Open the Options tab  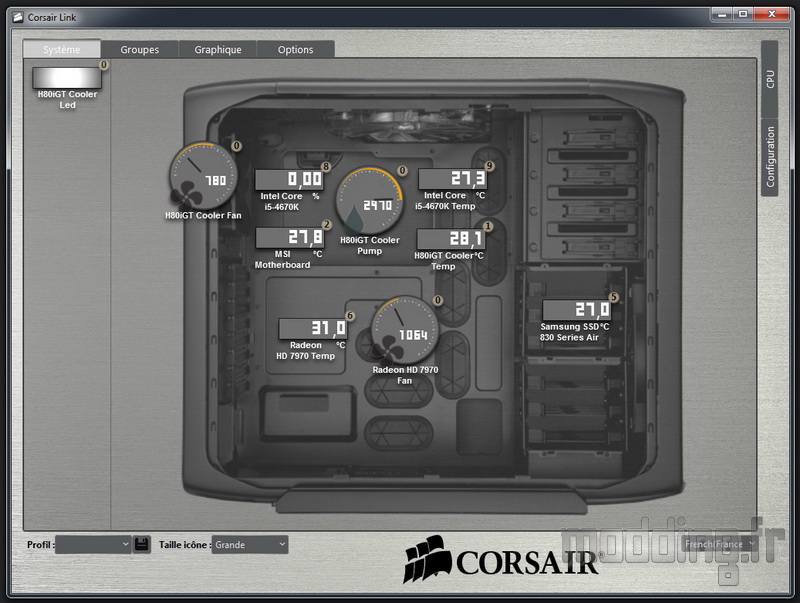pyautogui.click(x=295, y=49)
